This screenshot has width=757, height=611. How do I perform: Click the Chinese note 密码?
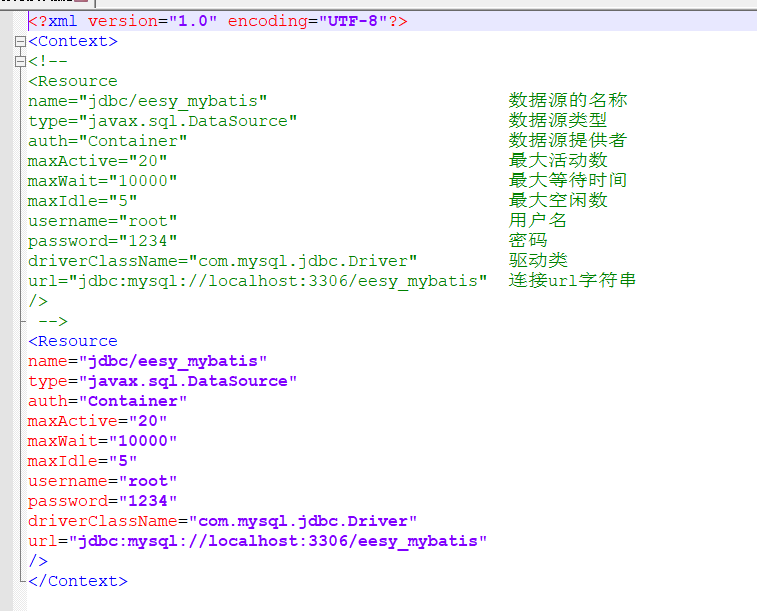(x=528, y=240)
